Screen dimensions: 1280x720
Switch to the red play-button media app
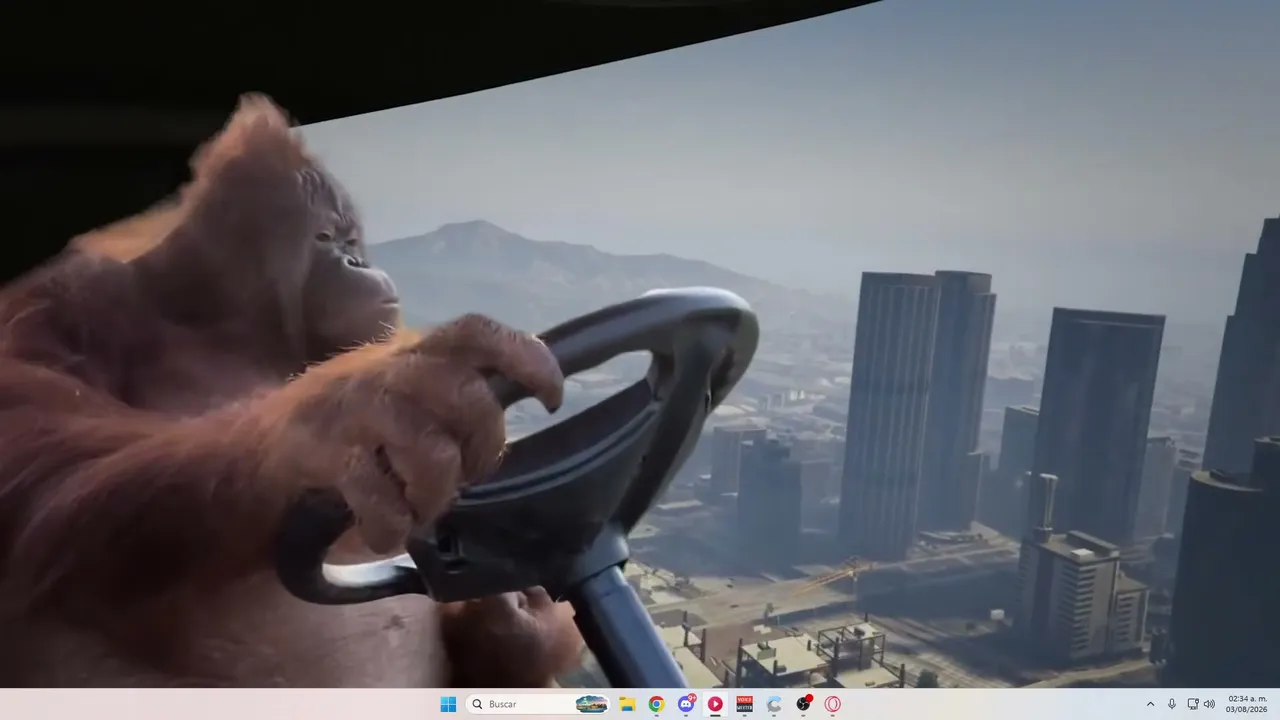715,704
